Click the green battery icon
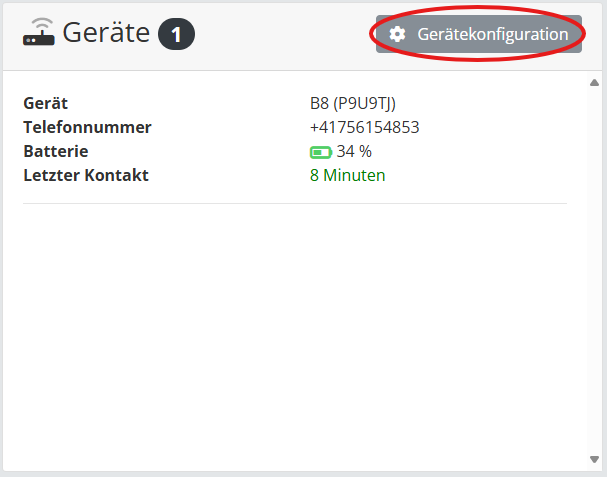 pos(320,152)
